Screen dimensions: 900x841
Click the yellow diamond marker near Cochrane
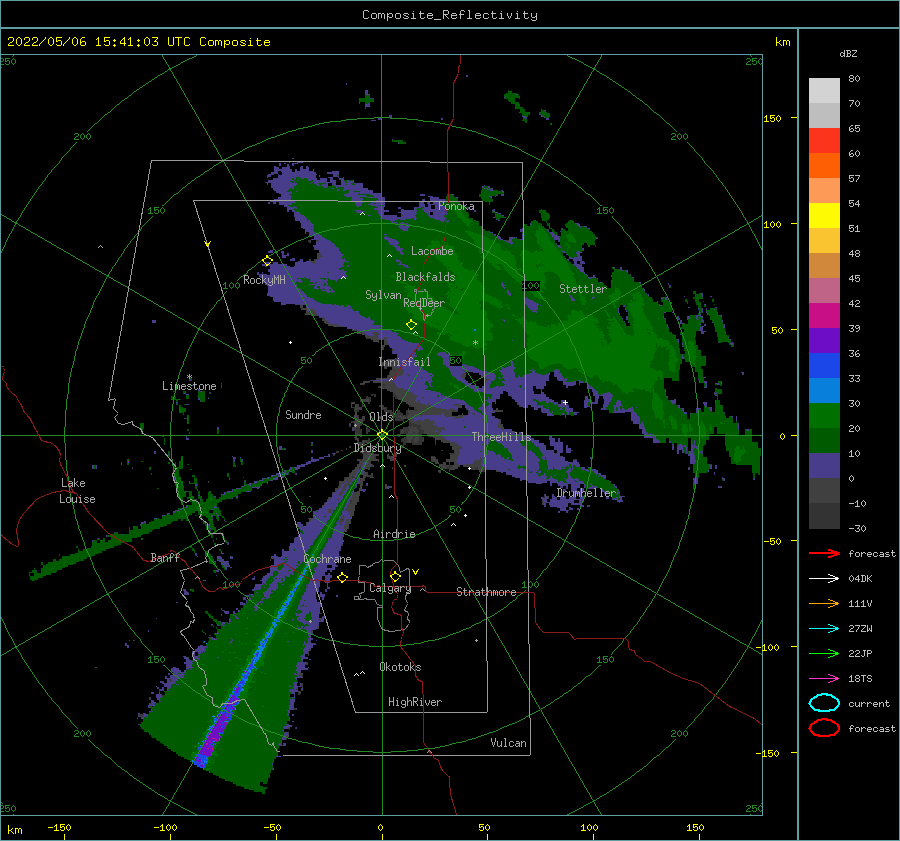tap(342, 577)
